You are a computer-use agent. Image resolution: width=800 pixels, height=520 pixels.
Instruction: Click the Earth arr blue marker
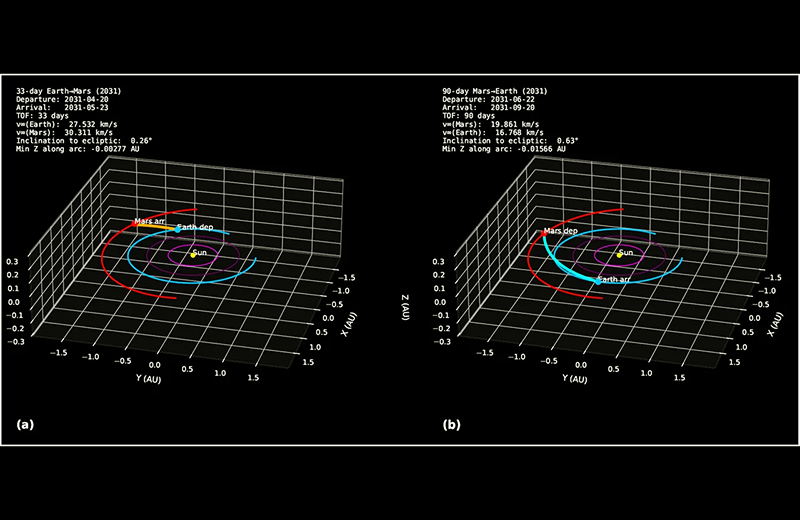[598, 281]
